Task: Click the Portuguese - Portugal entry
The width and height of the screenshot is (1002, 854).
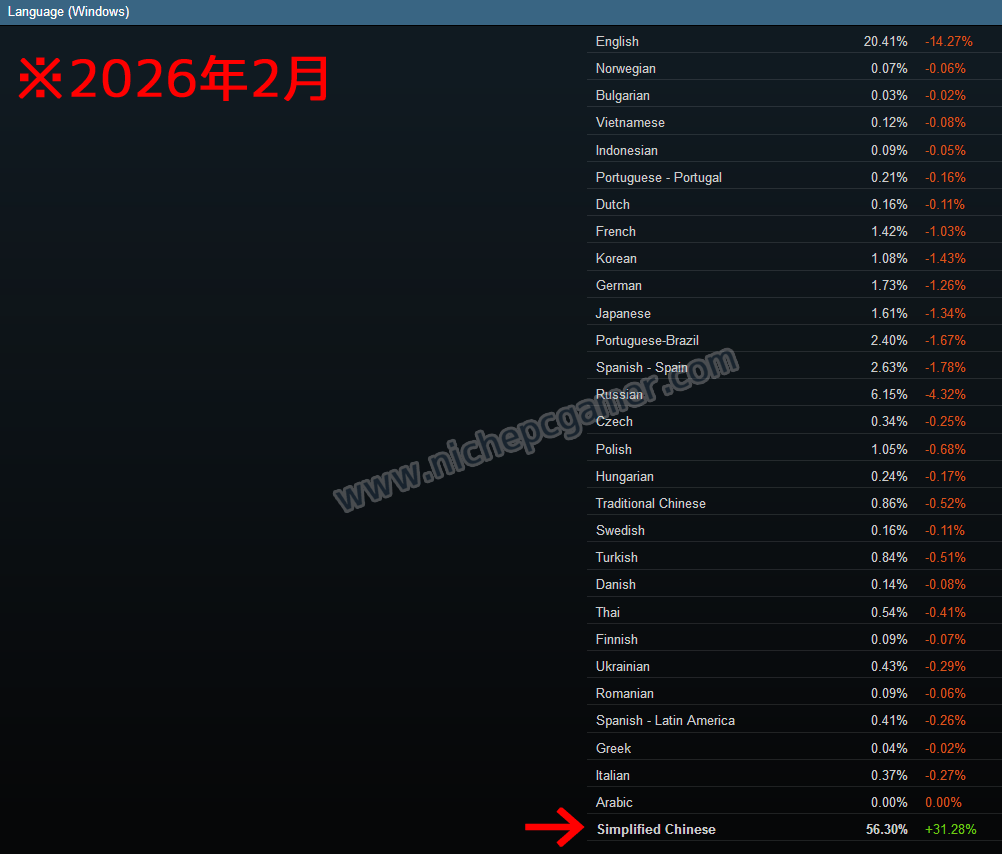Action: 658,177
